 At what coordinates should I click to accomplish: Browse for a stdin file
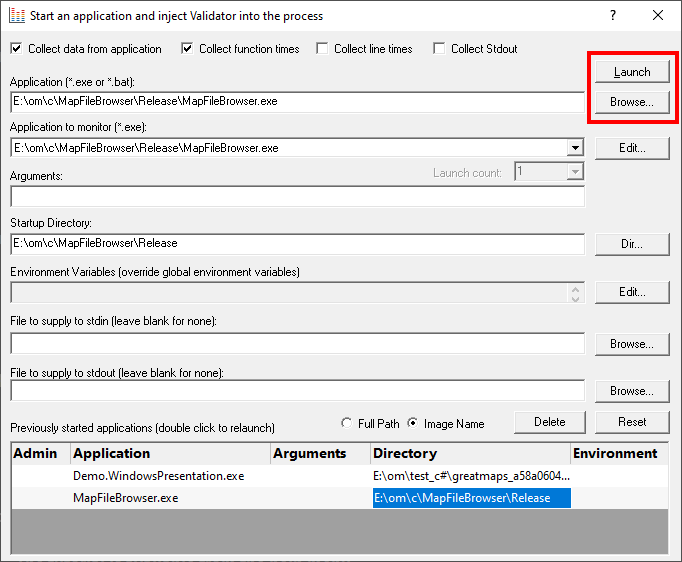pos(632,344)
